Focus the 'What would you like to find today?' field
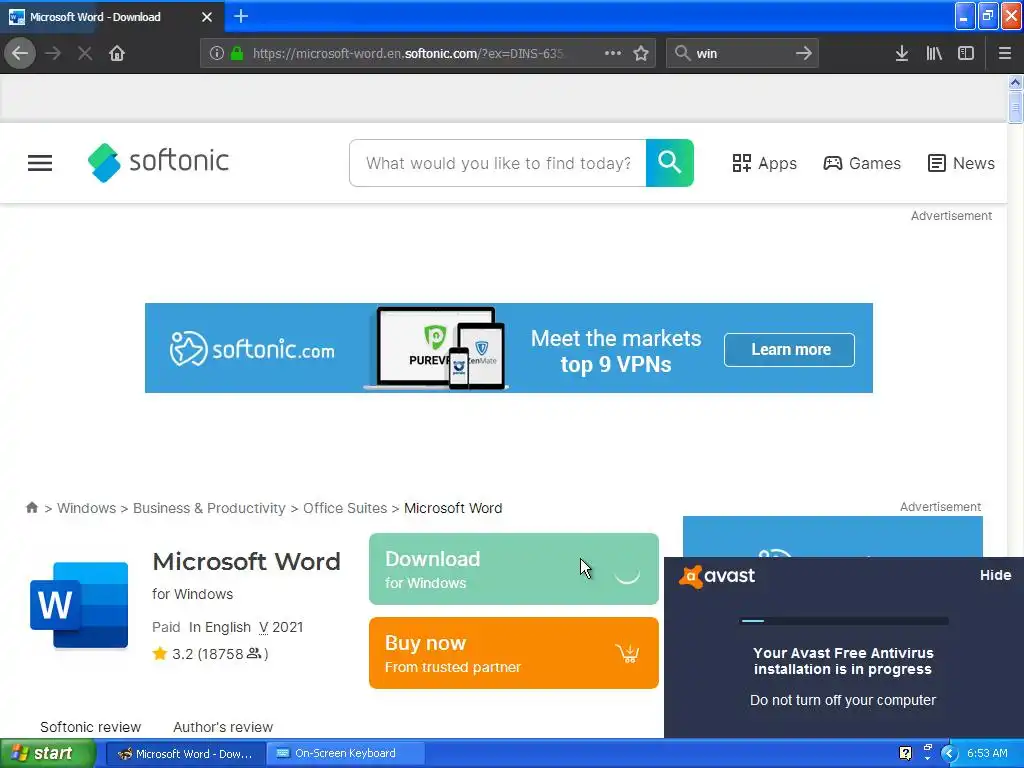1024x768 pixels. (x=498, y=163)
